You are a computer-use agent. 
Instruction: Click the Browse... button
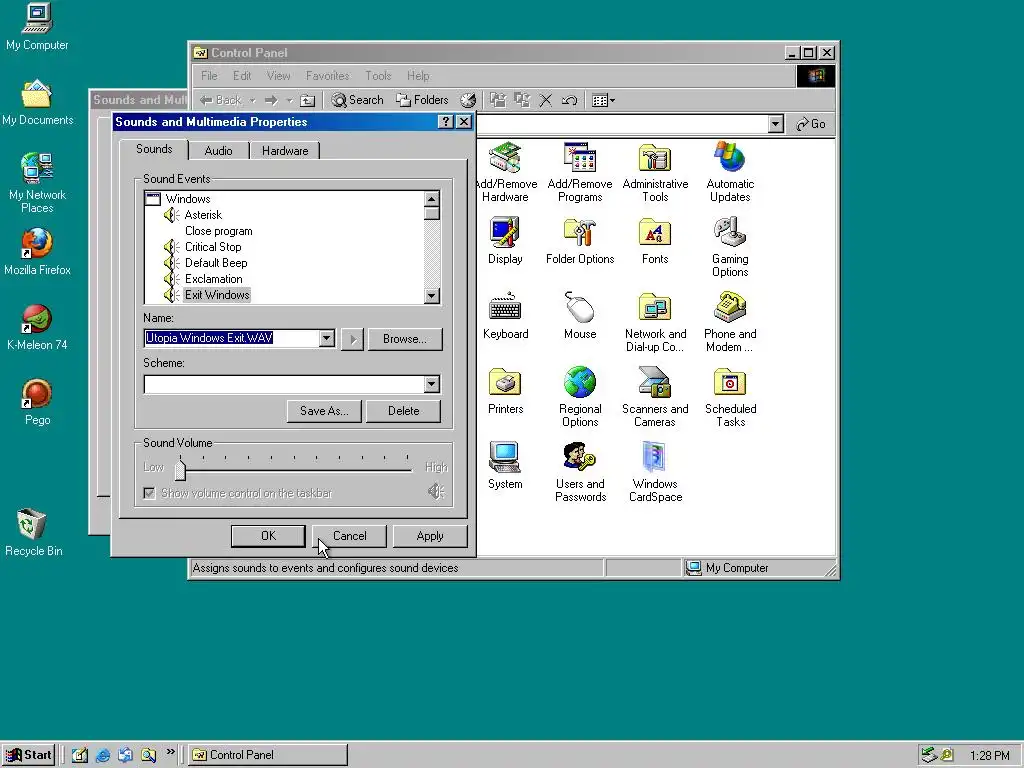click(x=405, y=339)
